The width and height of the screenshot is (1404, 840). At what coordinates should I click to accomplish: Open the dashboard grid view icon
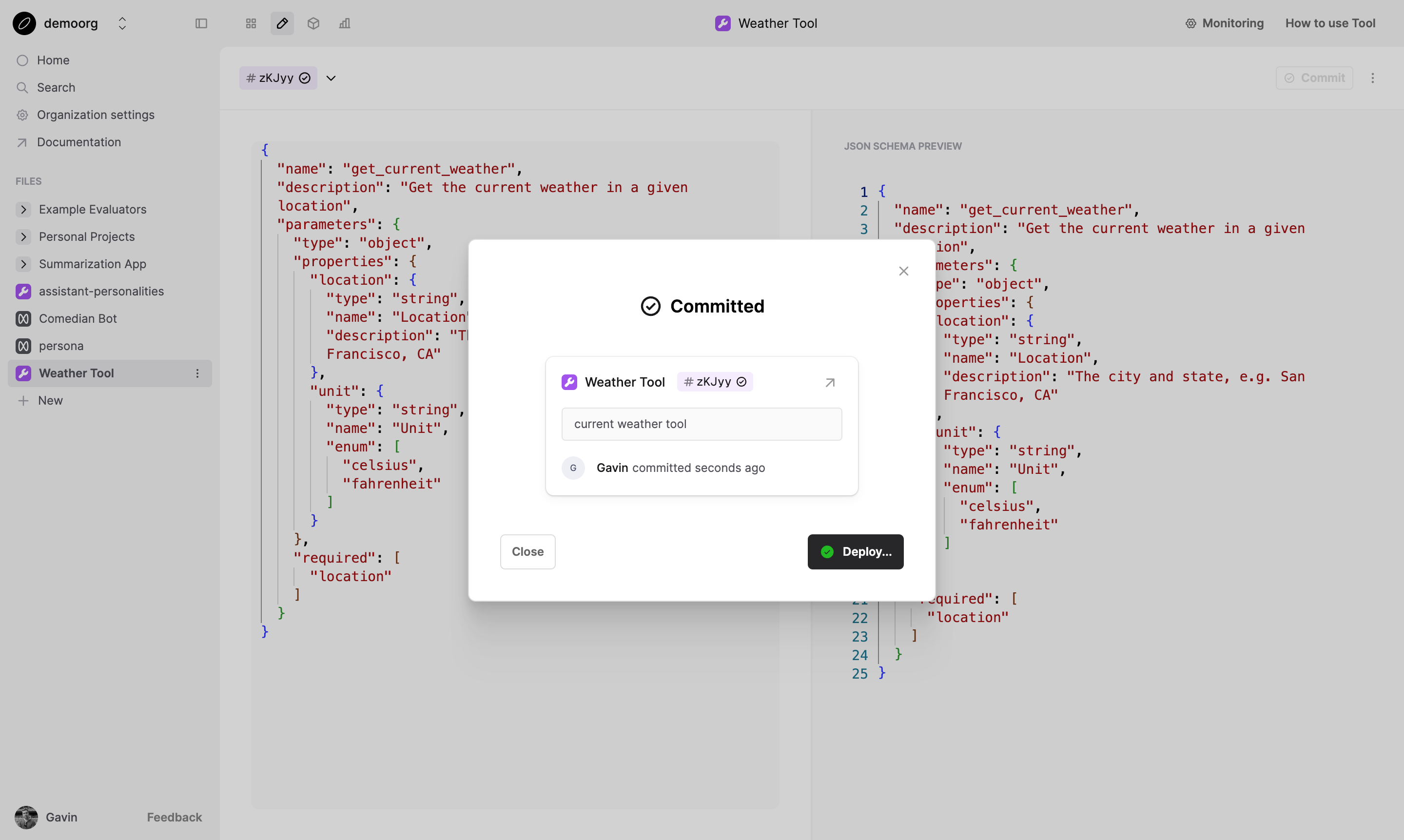click(x=251, y=23)
